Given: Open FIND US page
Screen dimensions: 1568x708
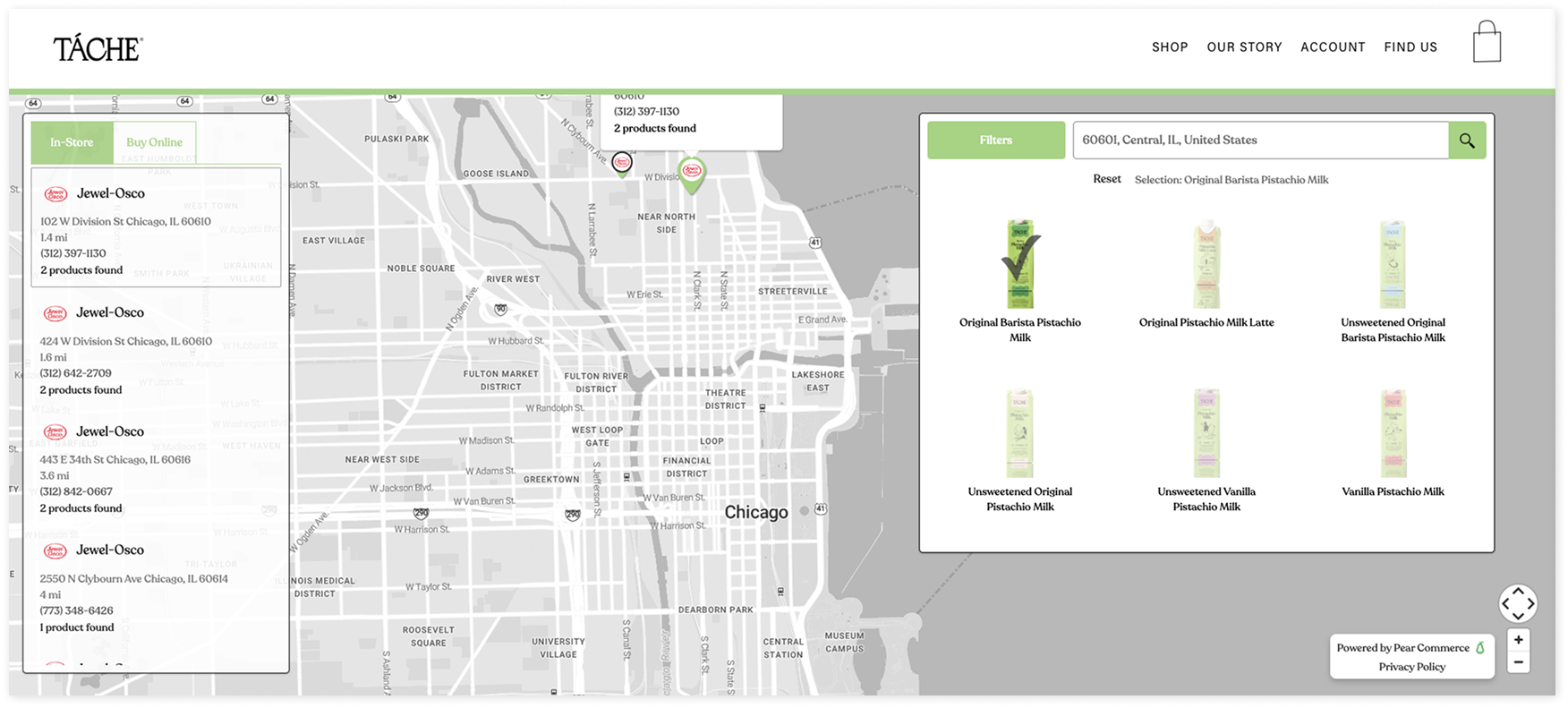Looking at the screenshot, I should (1410, 47).
